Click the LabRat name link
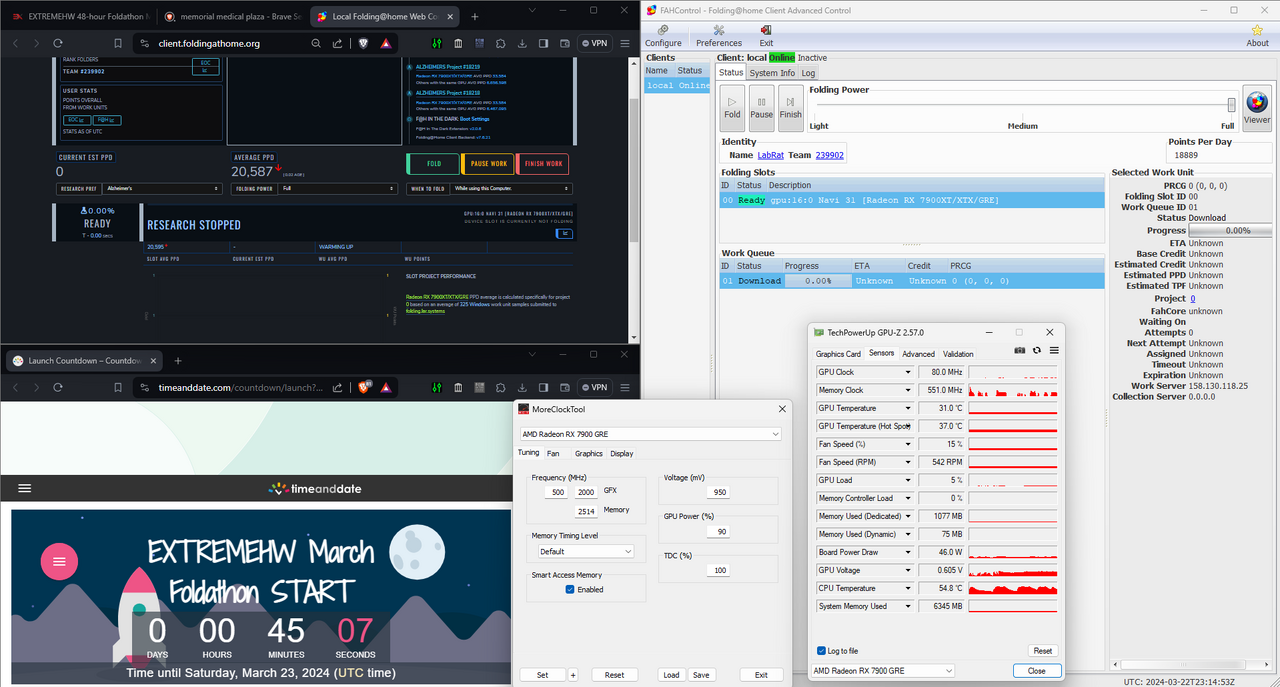The width and height of the screenshot is (1280, 687). coord(770,155)
